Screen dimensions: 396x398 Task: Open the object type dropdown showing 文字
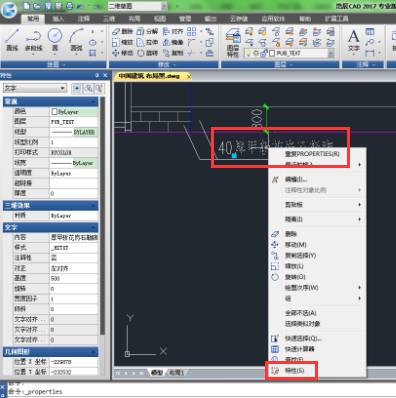coord(35,88)
